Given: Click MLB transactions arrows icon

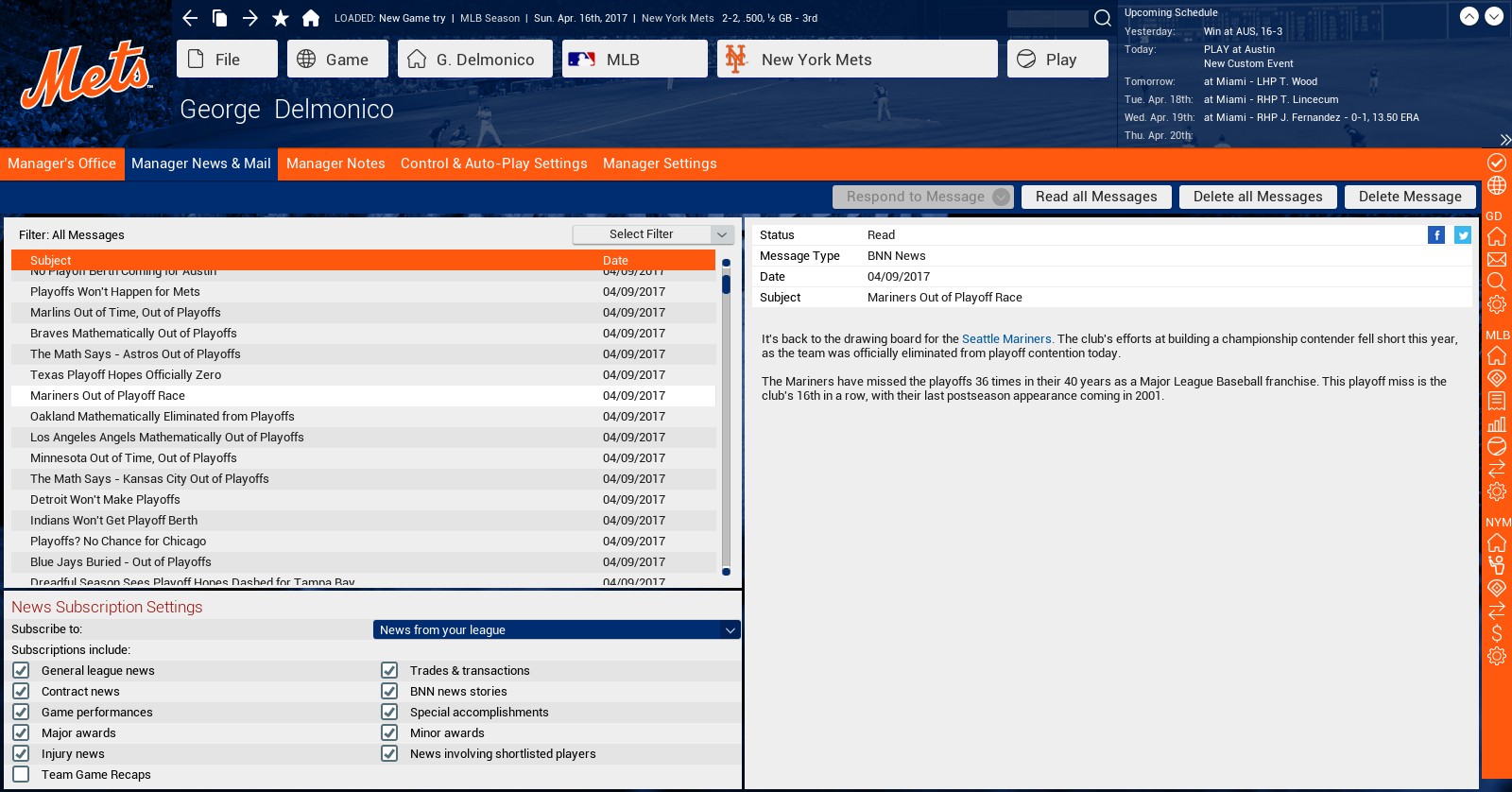Looking at the screenshot, I should click(x=1497, y=469).
